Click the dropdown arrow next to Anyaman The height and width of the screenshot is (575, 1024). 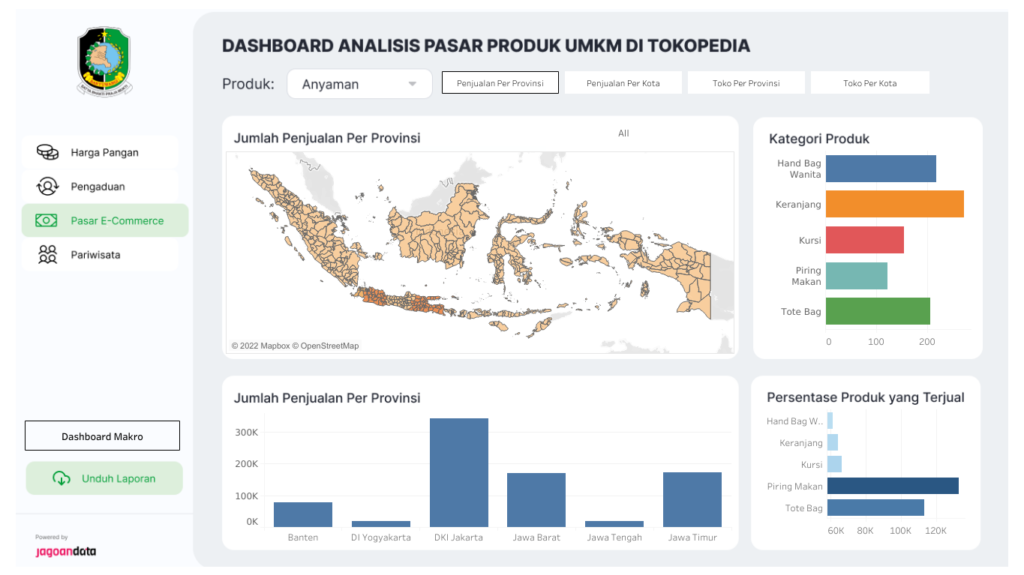point(412,84)
